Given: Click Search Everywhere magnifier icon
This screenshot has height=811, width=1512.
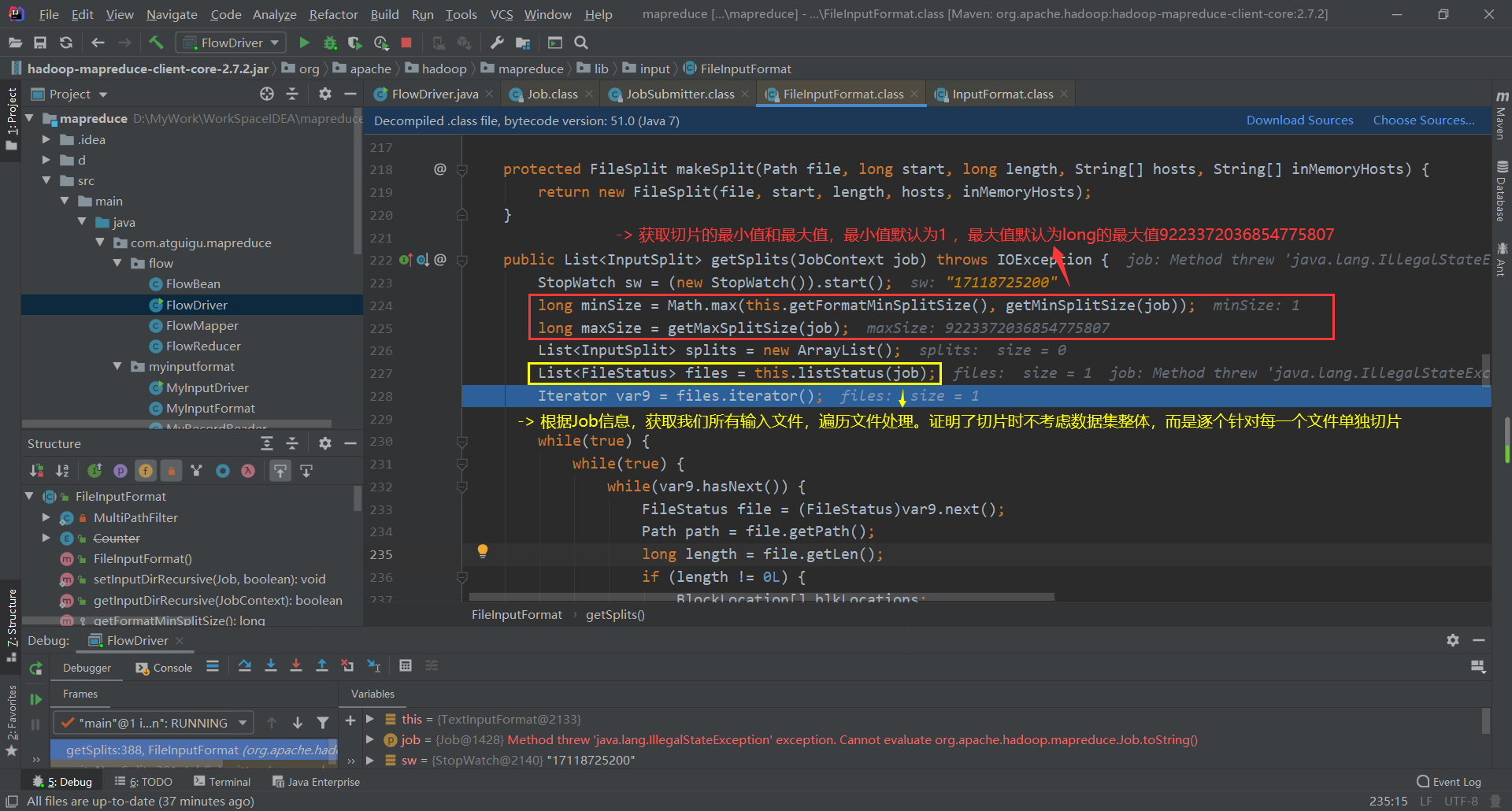Looking at the screenshot, I should [x=581, y=43].
